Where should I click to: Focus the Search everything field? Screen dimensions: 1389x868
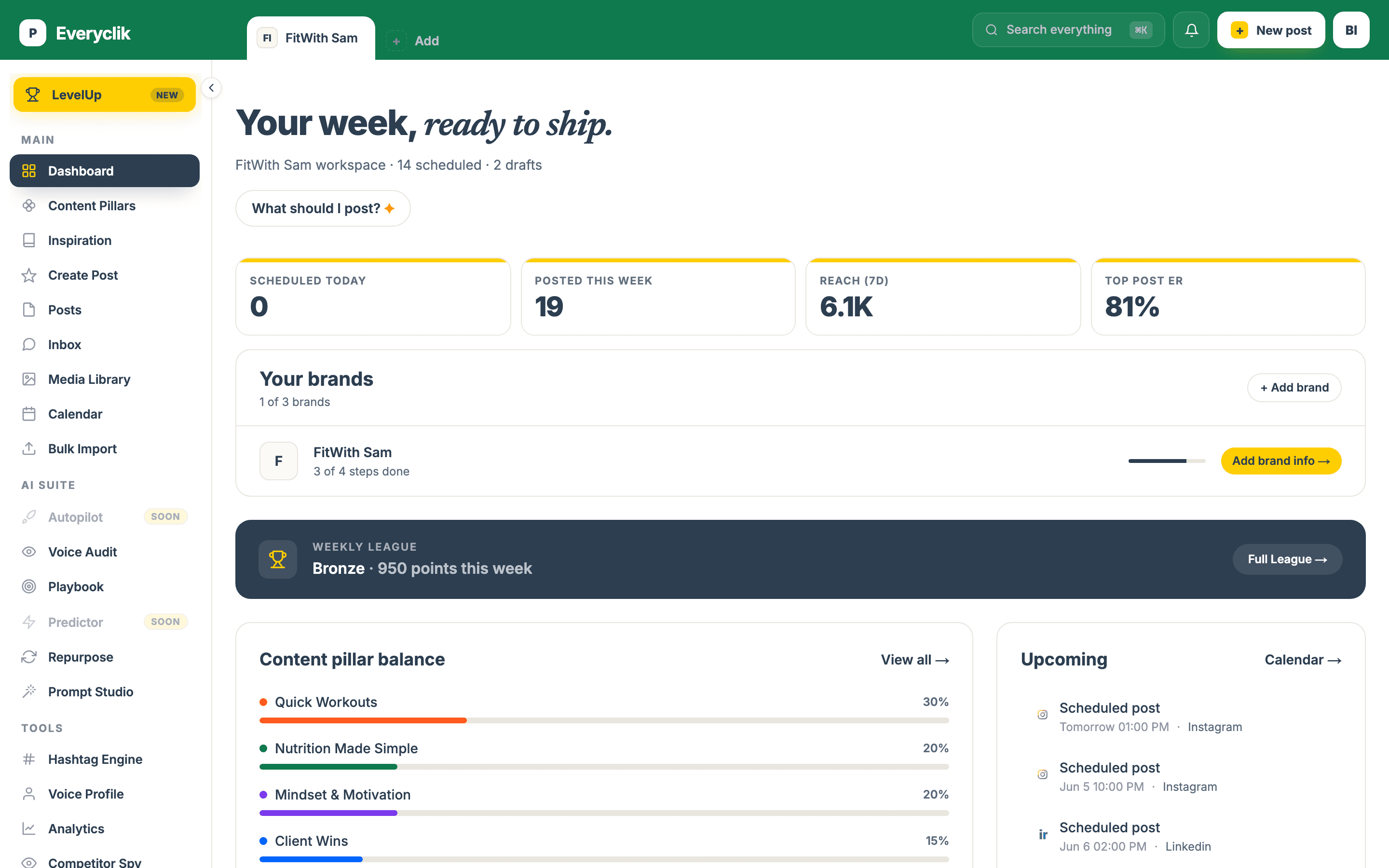[x=1068, y=30]
